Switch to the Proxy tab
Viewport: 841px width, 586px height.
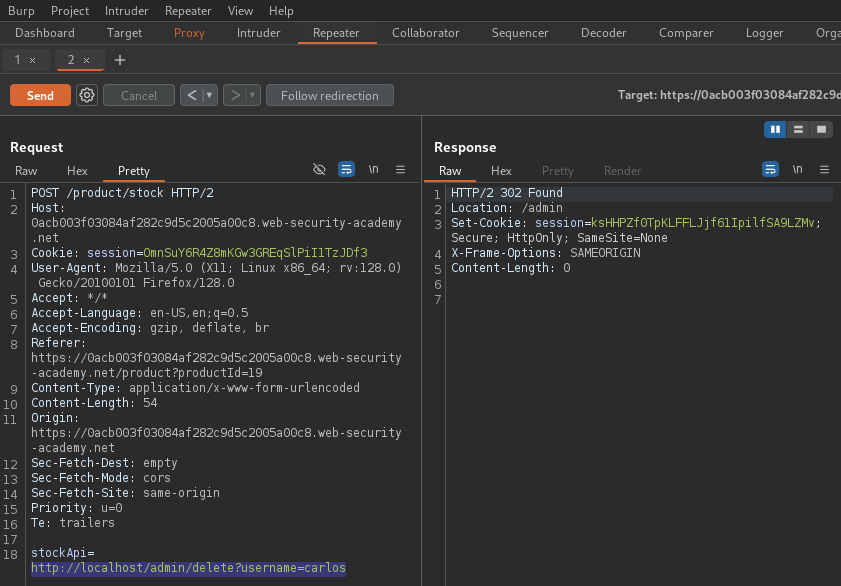pyautogui.click(x=189, y=33)
